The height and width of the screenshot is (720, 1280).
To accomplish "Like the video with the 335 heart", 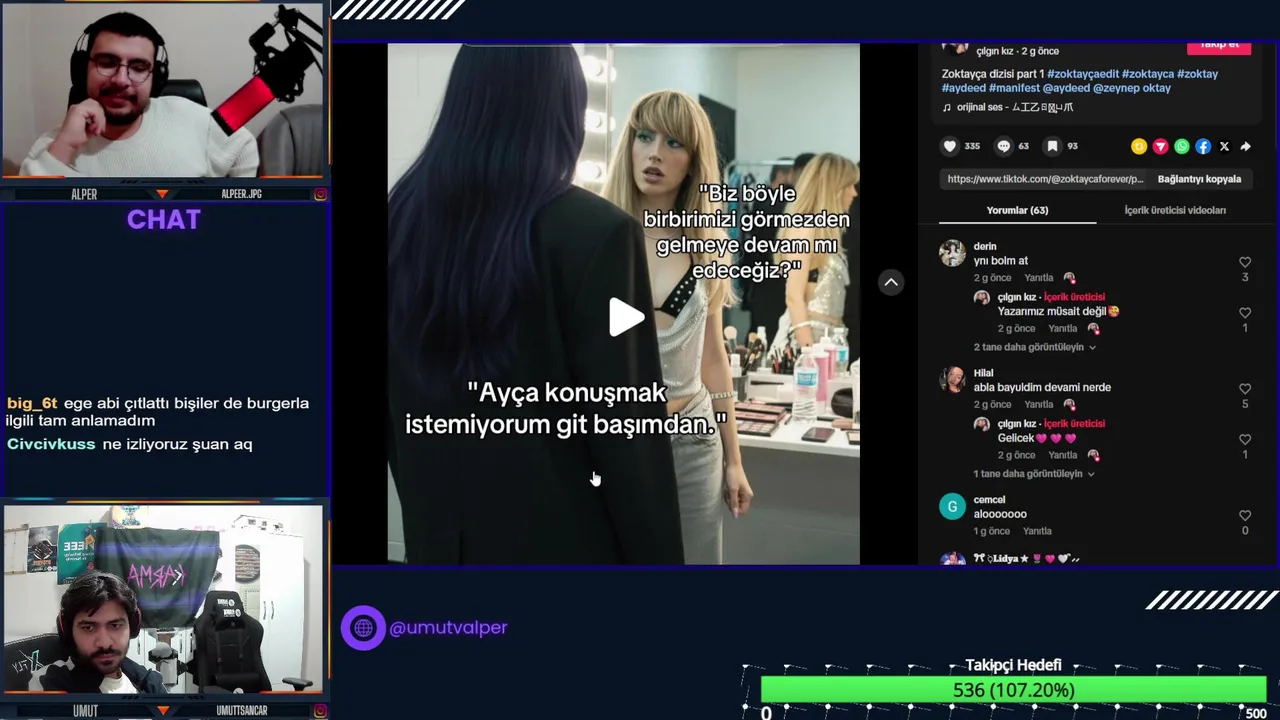I will click(x=950, y=146).
